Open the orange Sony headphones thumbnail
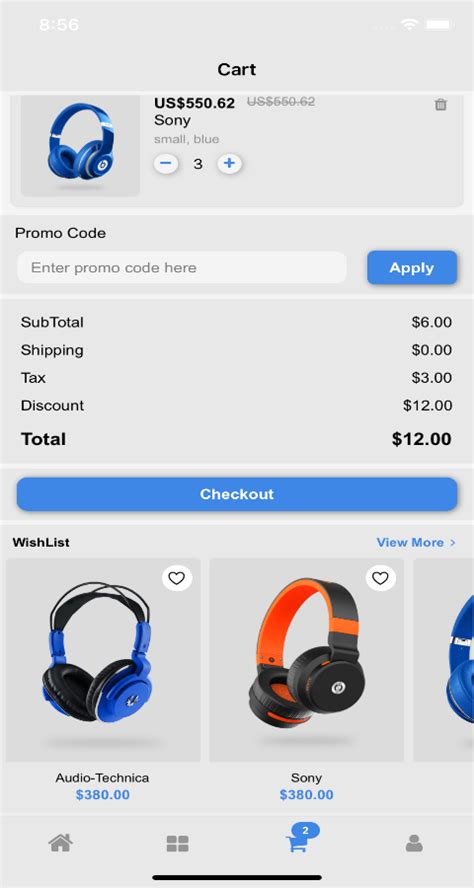Screen dimensions: 474x888 click(x=306, y=660)
